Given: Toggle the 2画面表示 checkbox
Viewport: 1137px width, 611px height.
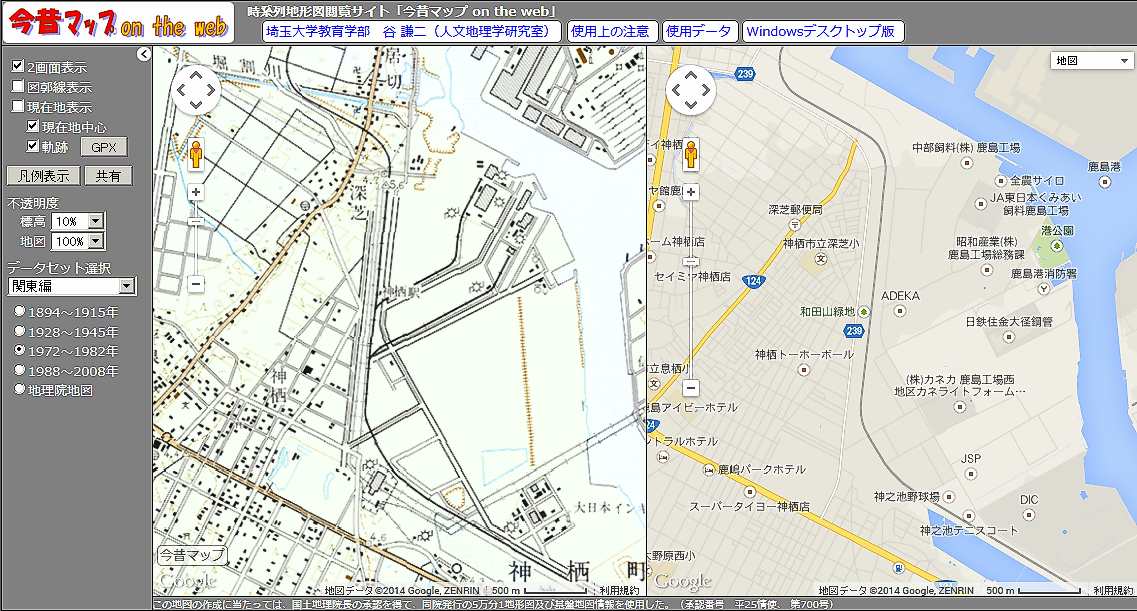Looking at the screenshot, I should (17, 66).
